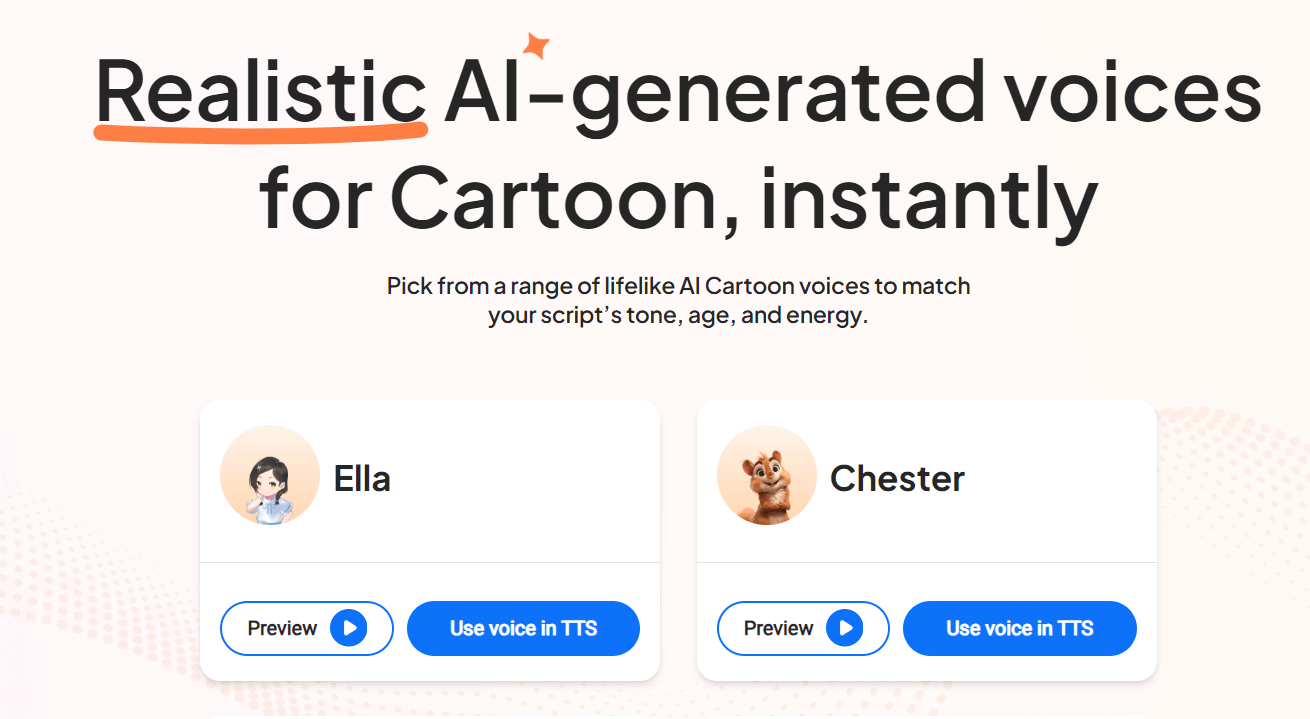Click the "Pick from a range" subtitle line
Image resolution: width=1310 pixels, height=719 pixels.
(678, 287)
